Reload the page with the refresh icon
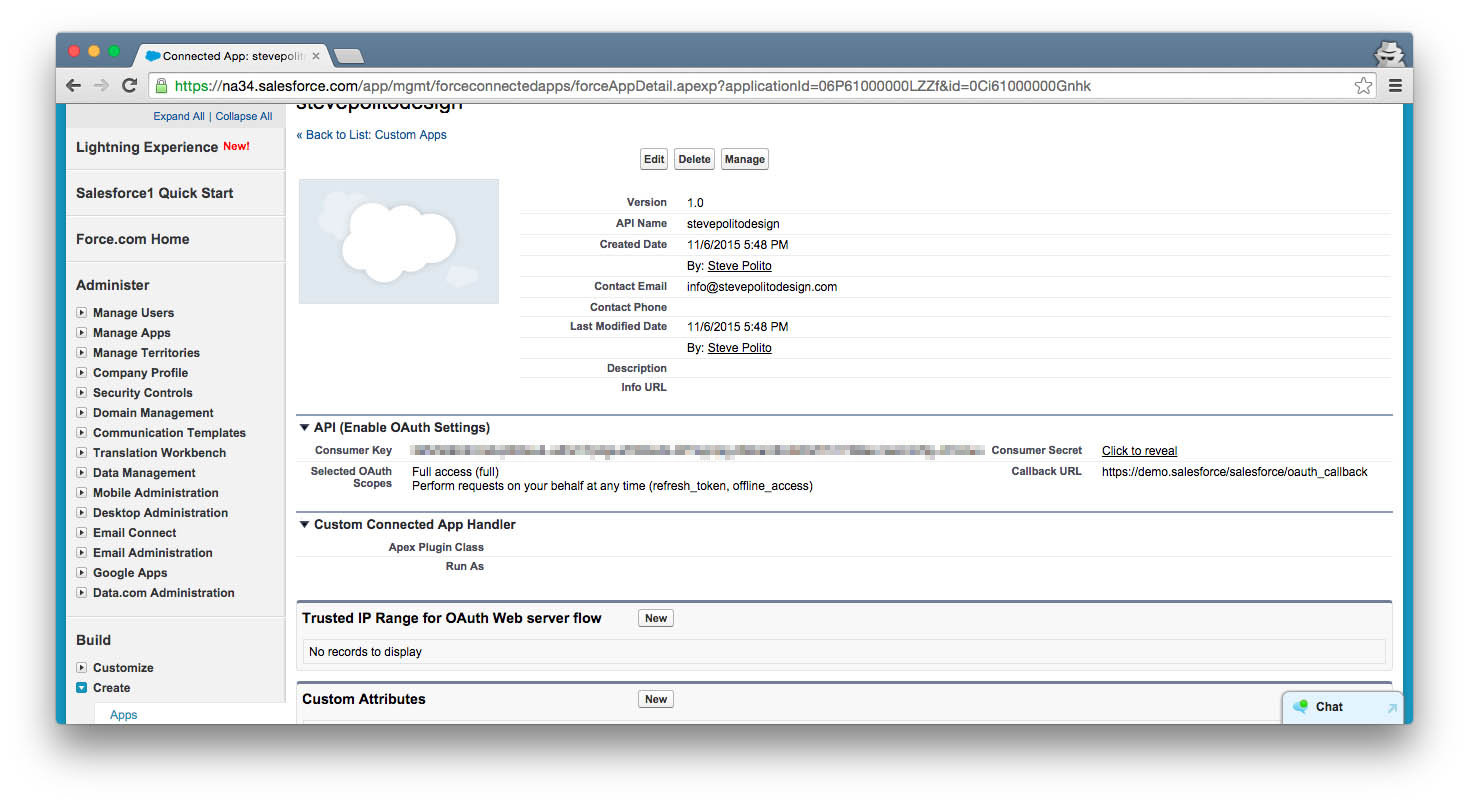Image resolution: width=1469 pixels, height=804 pixels. [x=129, y=86]
